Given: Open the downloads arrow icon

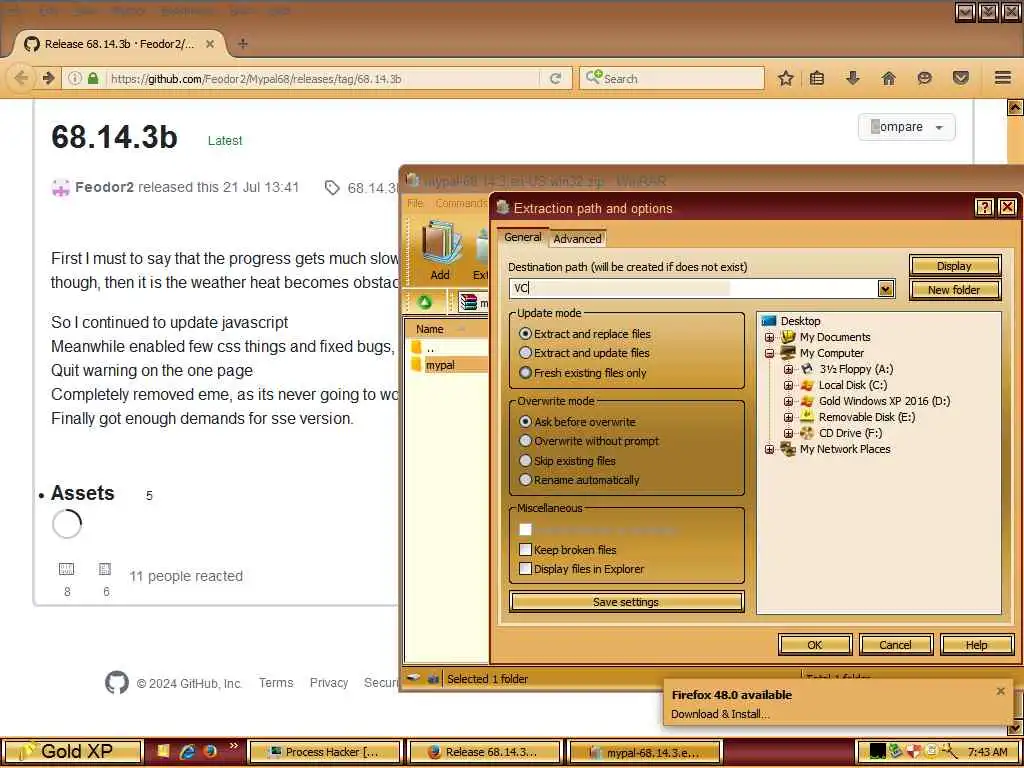Looking at the screenshot, I should pyautogui.click(x=852, y=78).
